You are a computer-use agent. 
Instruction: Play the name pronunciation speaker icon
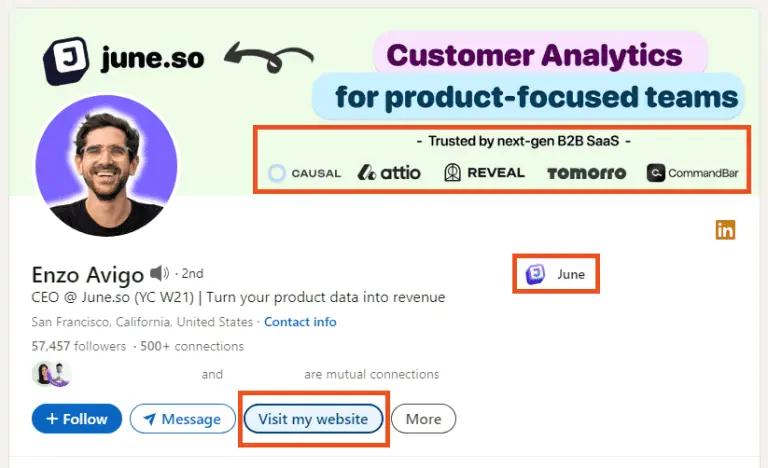pyautogui.click(x=159, y=273)
